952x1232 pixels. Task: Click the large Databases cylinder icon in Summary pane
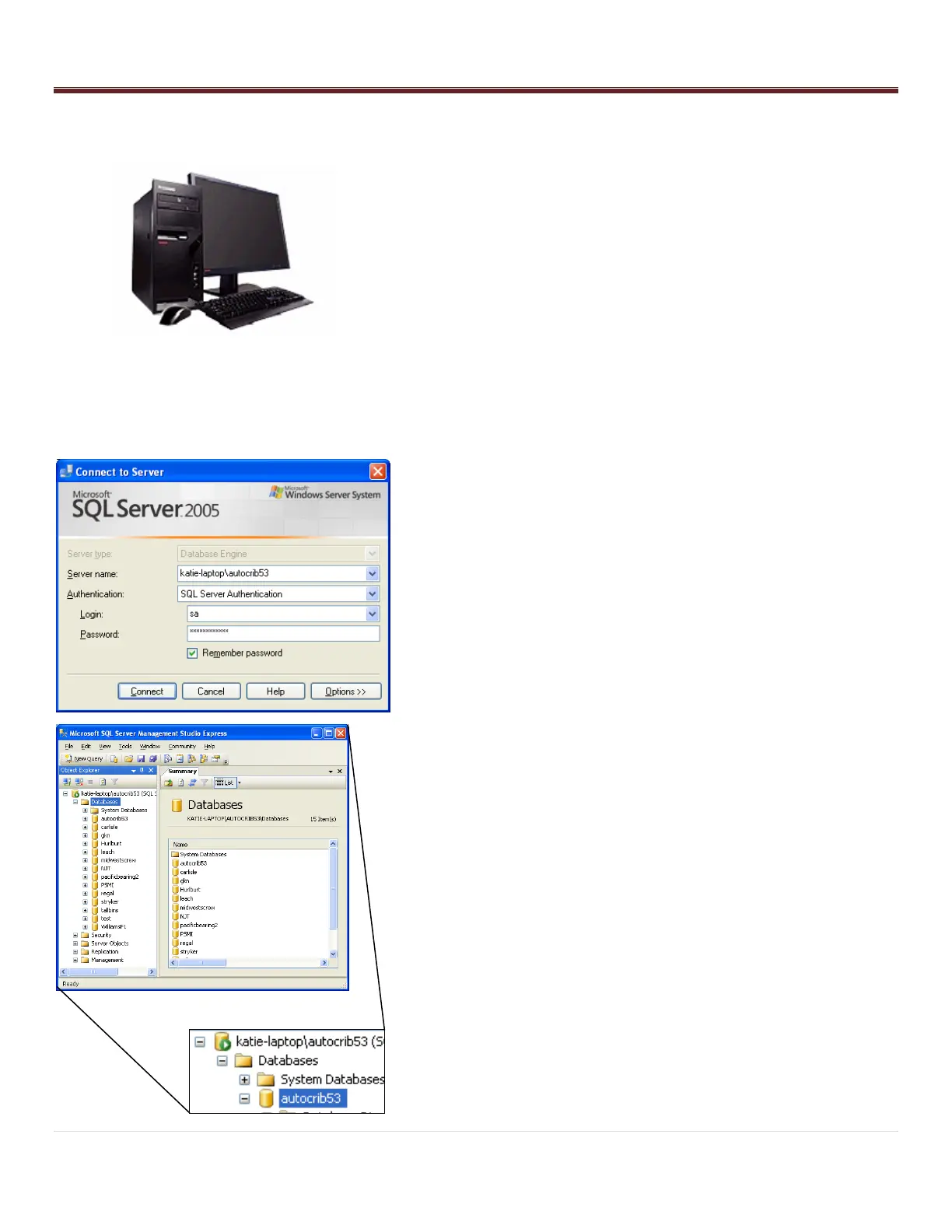pos(177,805)
